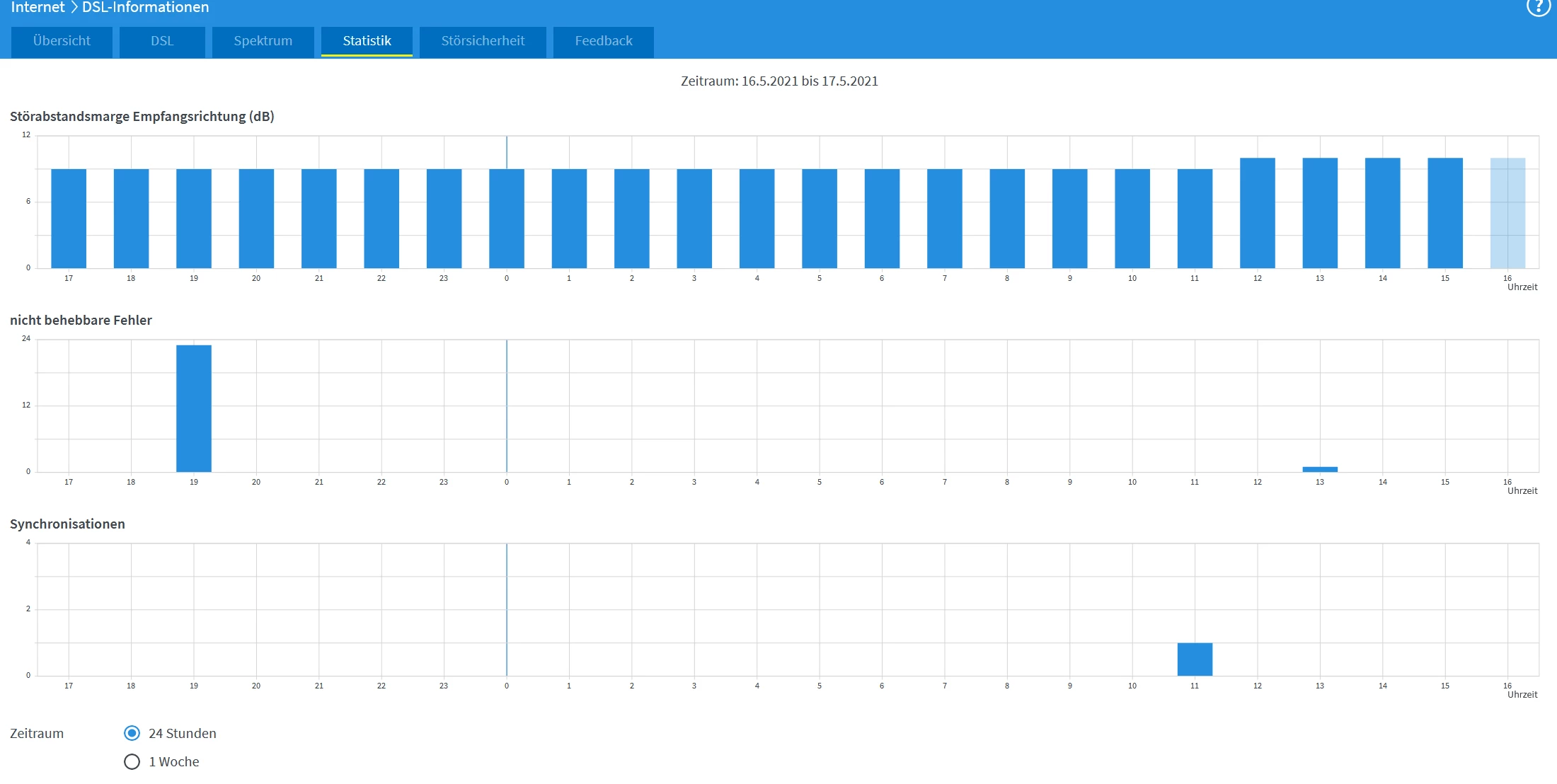Open the Störsicherheit tab
The image size is (1557, 784).
[x=483, y=41]
